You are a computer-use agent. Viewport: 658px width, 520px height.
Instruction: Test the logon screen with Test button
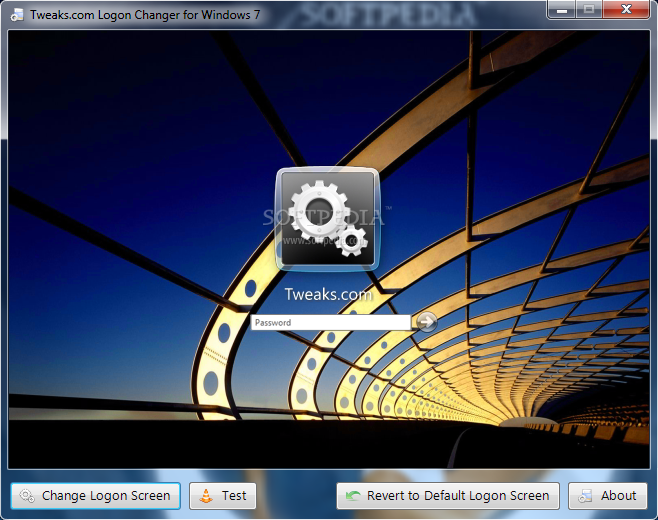tap(222, 496)
